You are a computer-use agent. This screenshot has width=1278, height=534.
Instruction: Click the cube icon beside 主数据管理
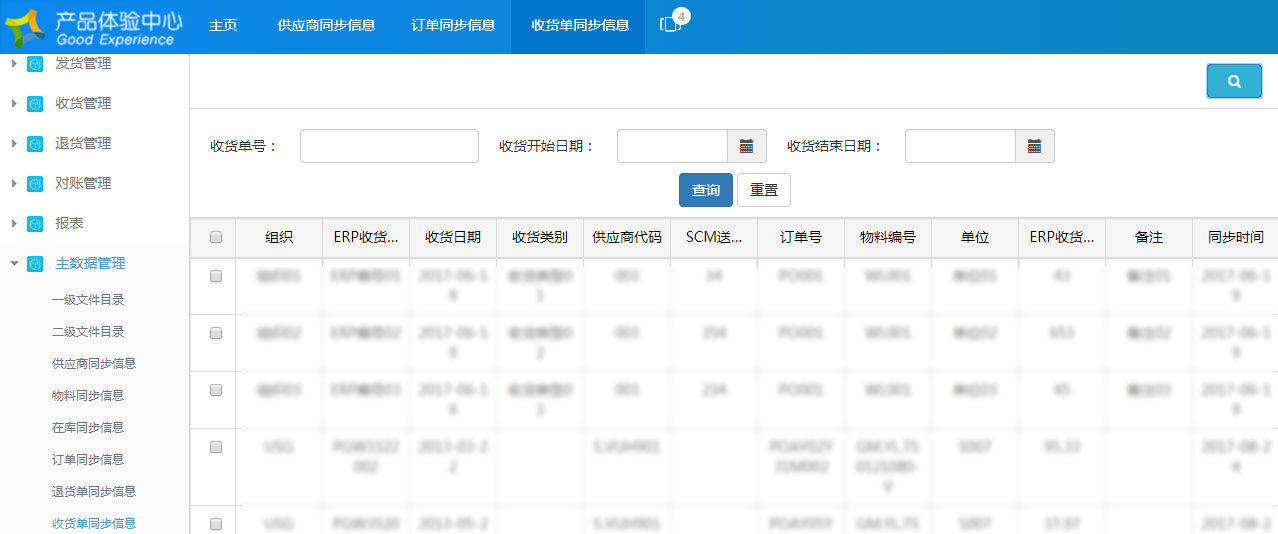[35, 264]
